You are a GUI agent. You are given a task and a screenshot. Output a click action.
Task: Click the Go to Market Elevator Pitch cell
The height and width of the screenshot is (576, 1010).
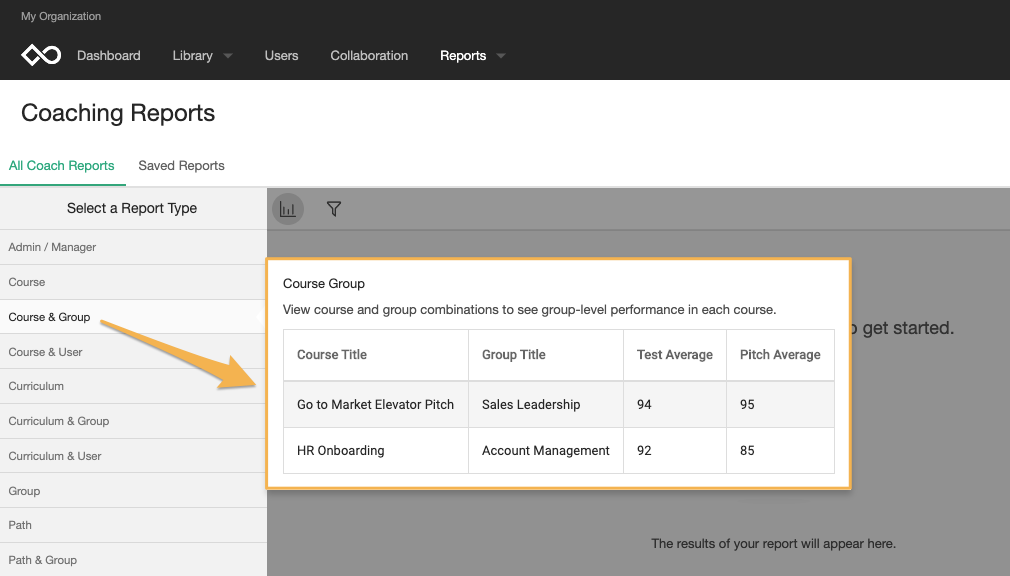click(376, 405)
